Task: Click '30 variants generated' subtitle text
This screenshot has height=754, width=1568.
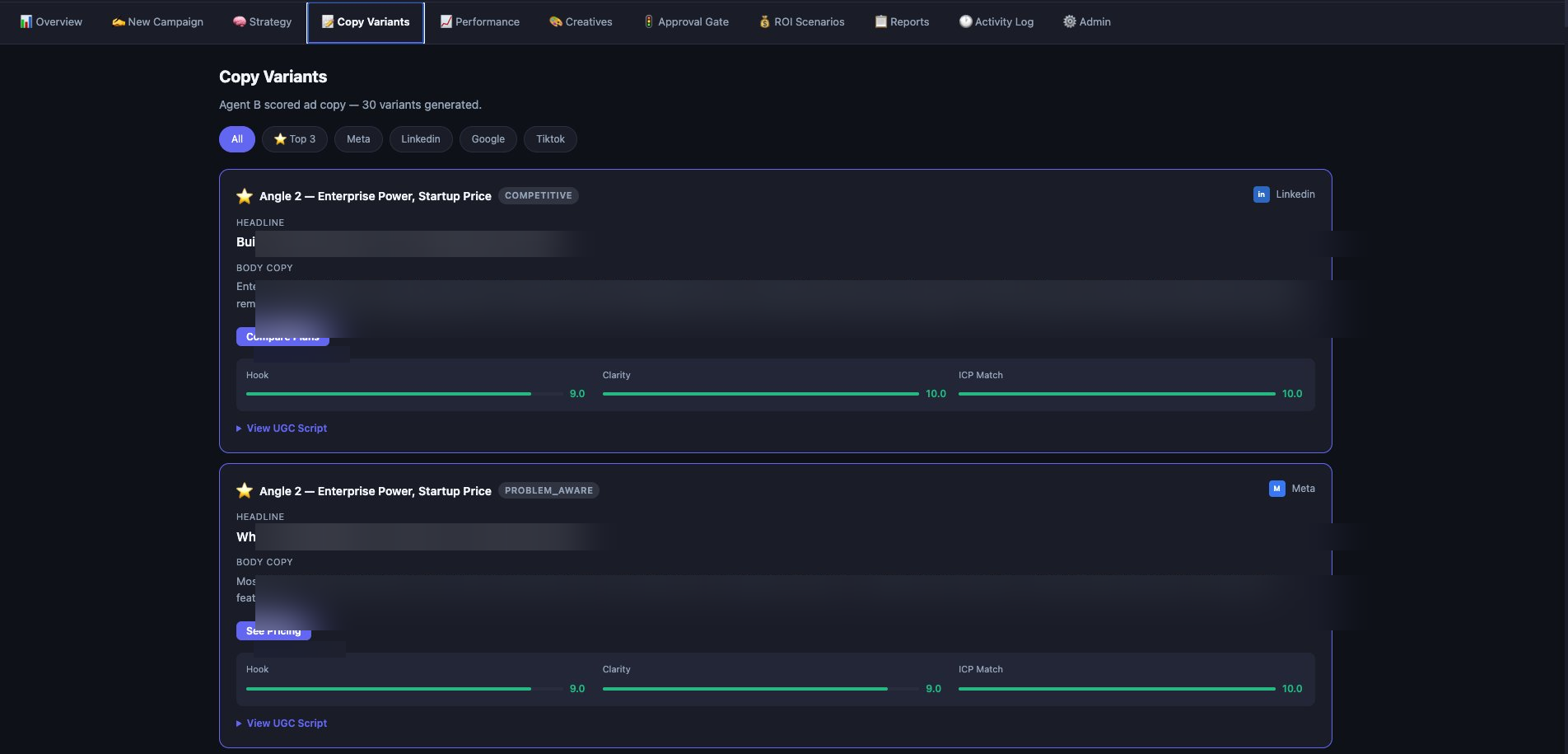Action: coord(422,105)
